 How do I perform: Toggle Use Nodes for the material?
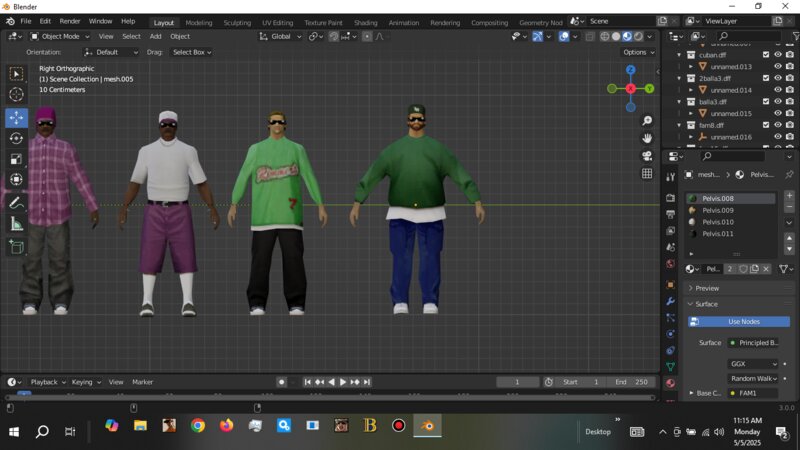(739, 321)
